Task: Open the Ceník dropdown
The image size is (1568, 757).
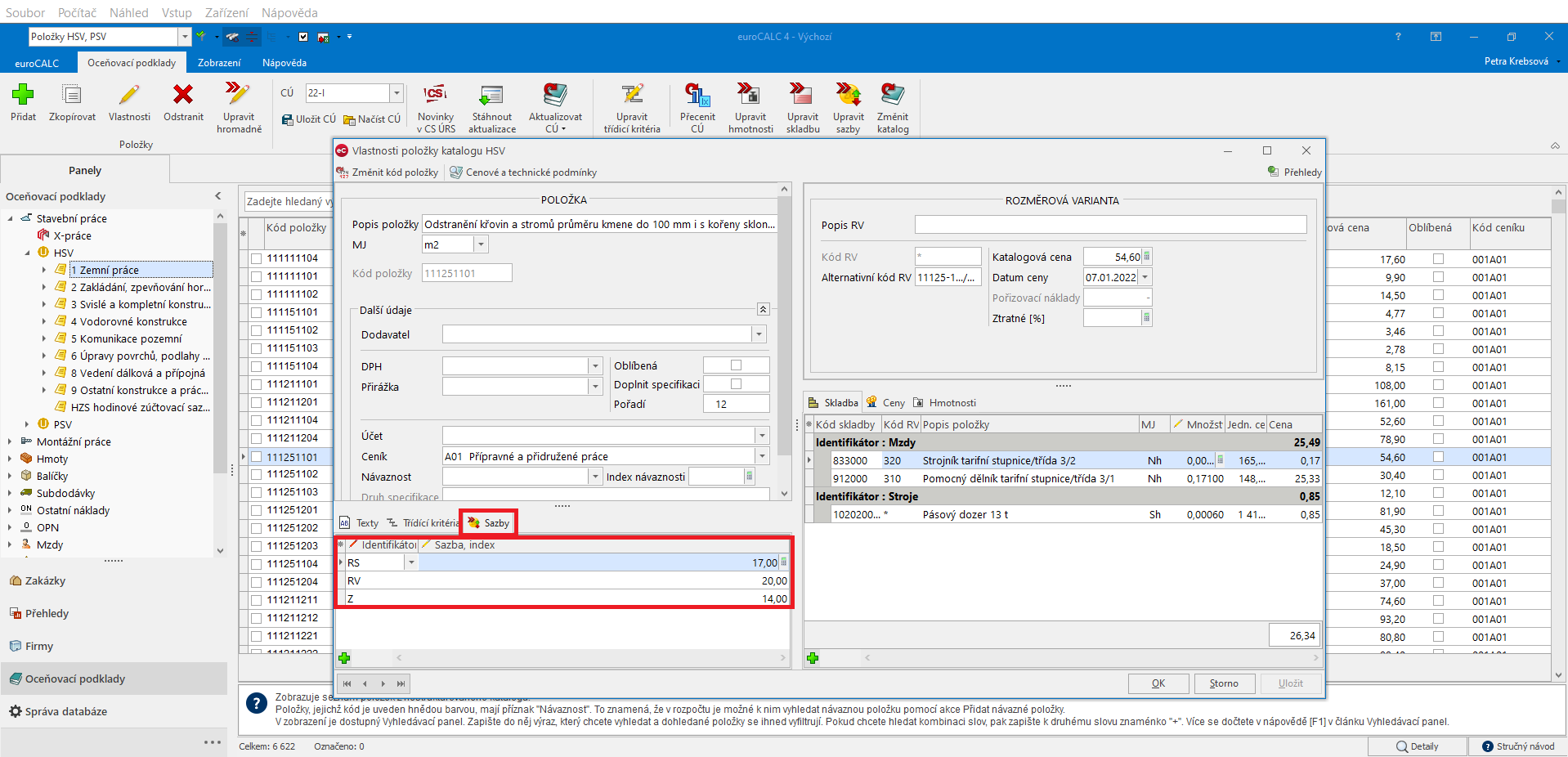Action: (762, 456)
